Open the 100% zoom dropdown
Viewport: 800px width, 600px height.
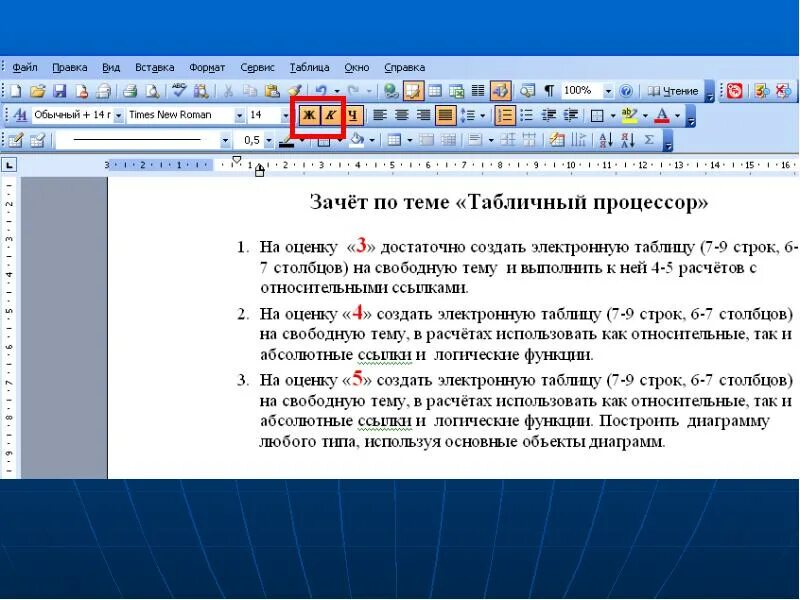pos(608,91)
